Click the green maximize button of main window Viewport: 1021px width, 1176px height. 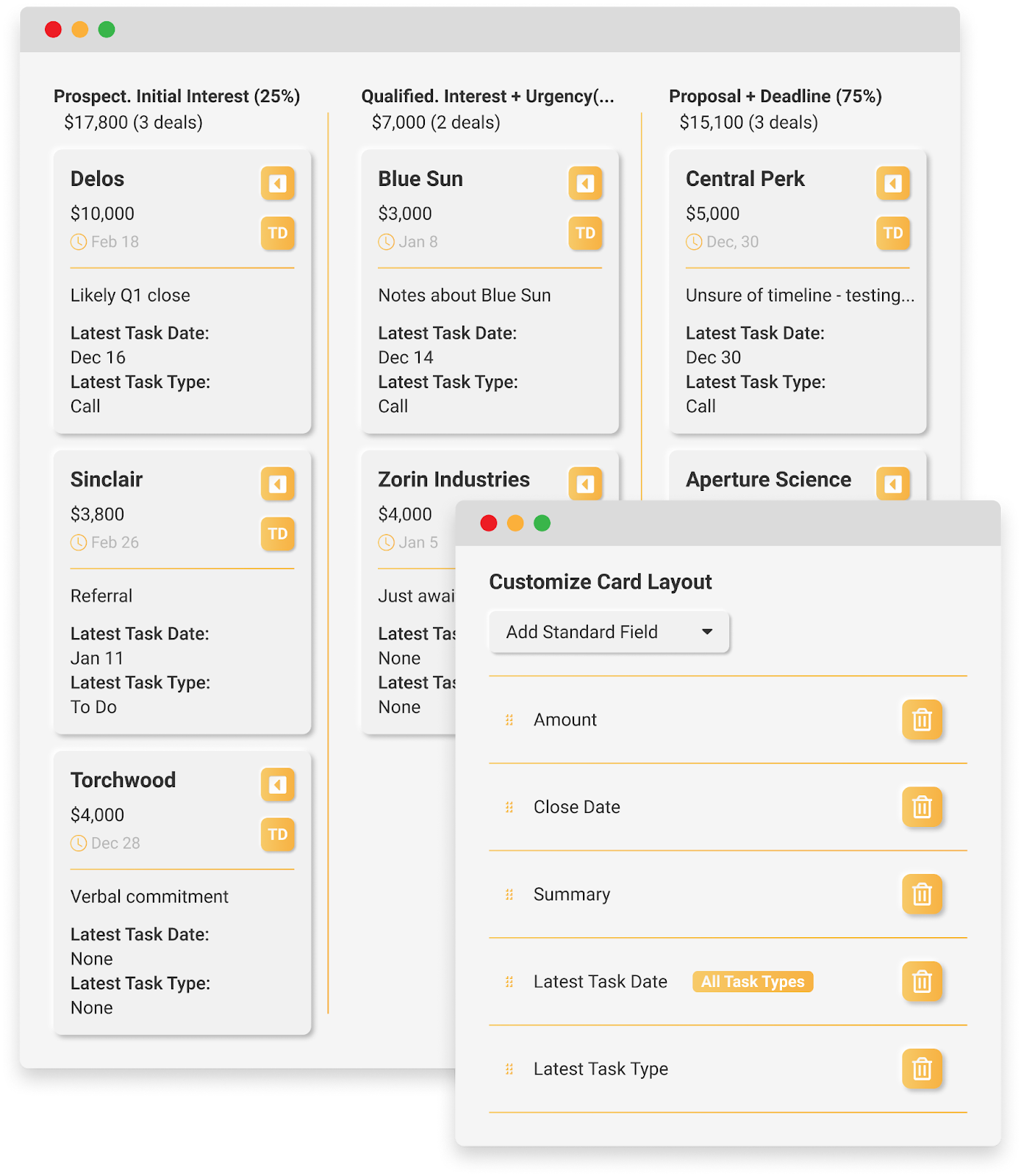click(x=107, y=29)
